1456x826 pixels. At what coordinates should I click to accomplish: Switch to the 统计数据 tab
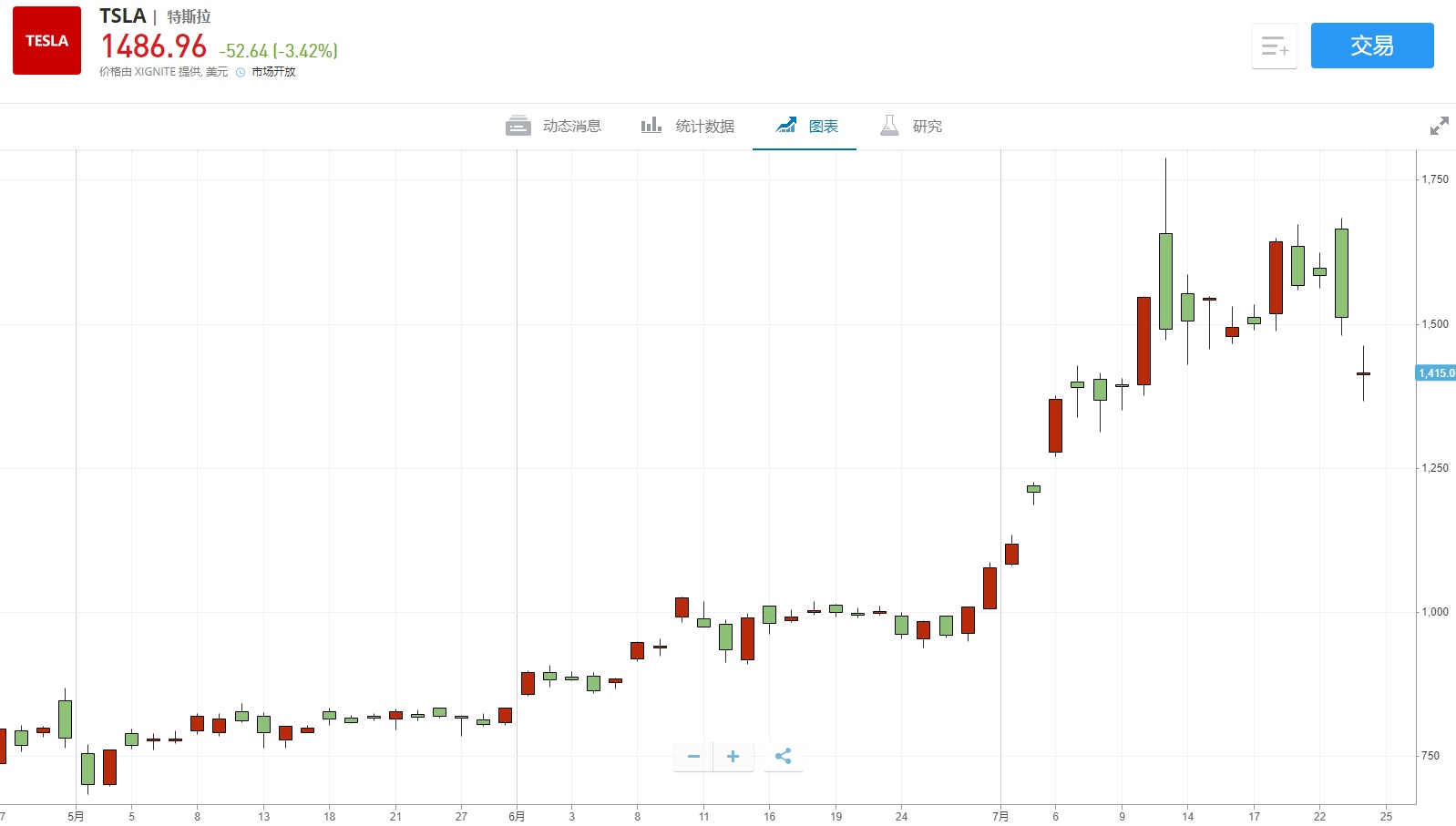point(704,127)
